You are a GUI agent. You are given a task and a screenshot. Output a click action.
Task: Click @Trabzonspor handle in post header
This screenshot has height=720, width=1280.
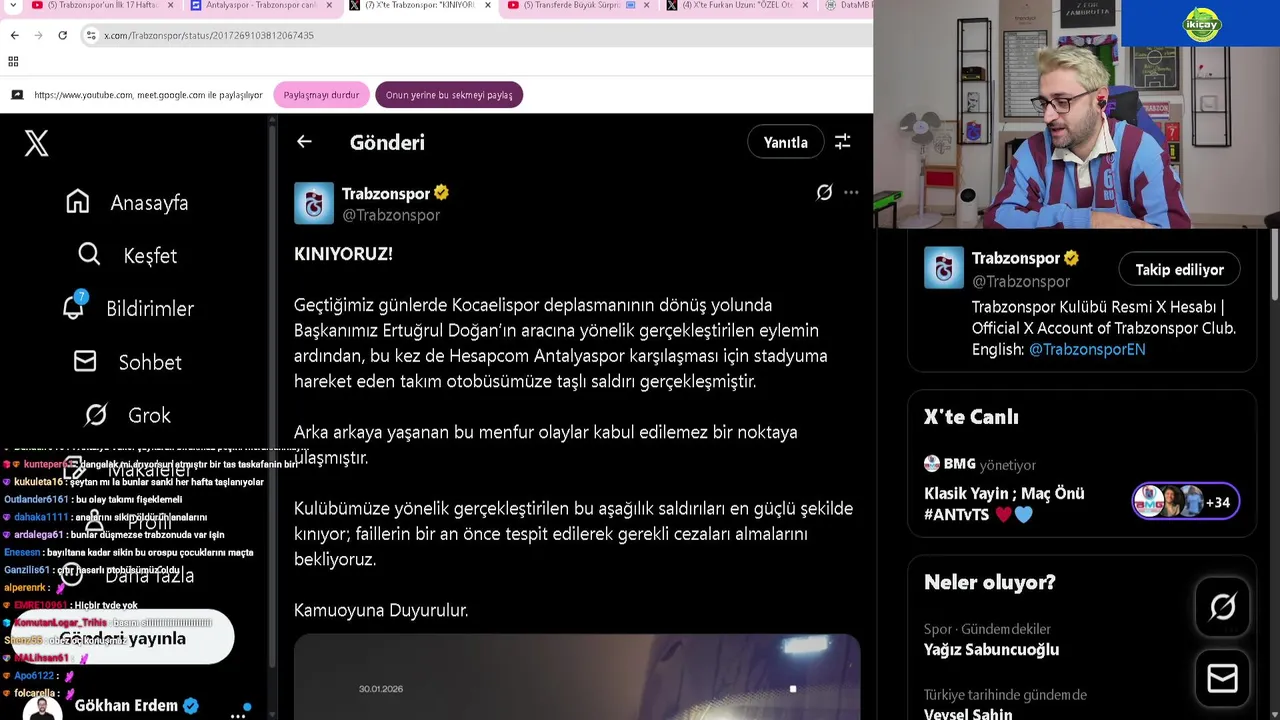391,215
